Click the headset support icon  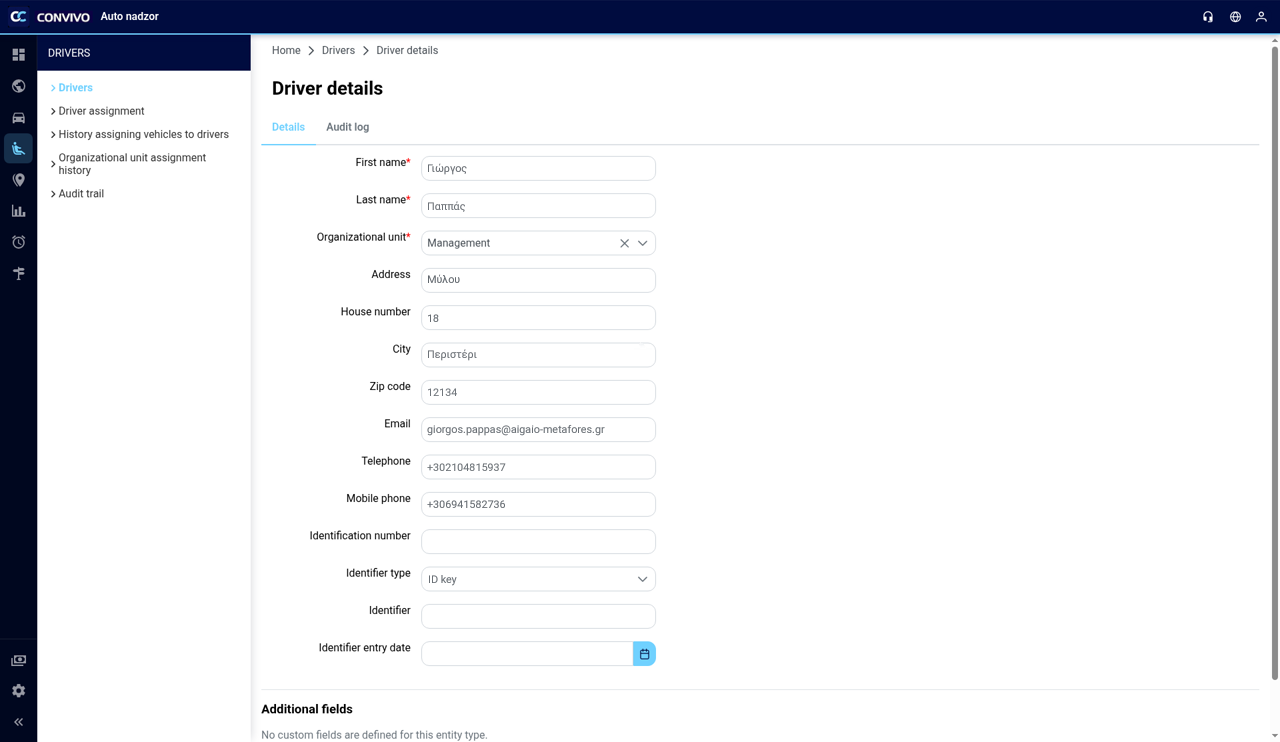pos(1208,17)
